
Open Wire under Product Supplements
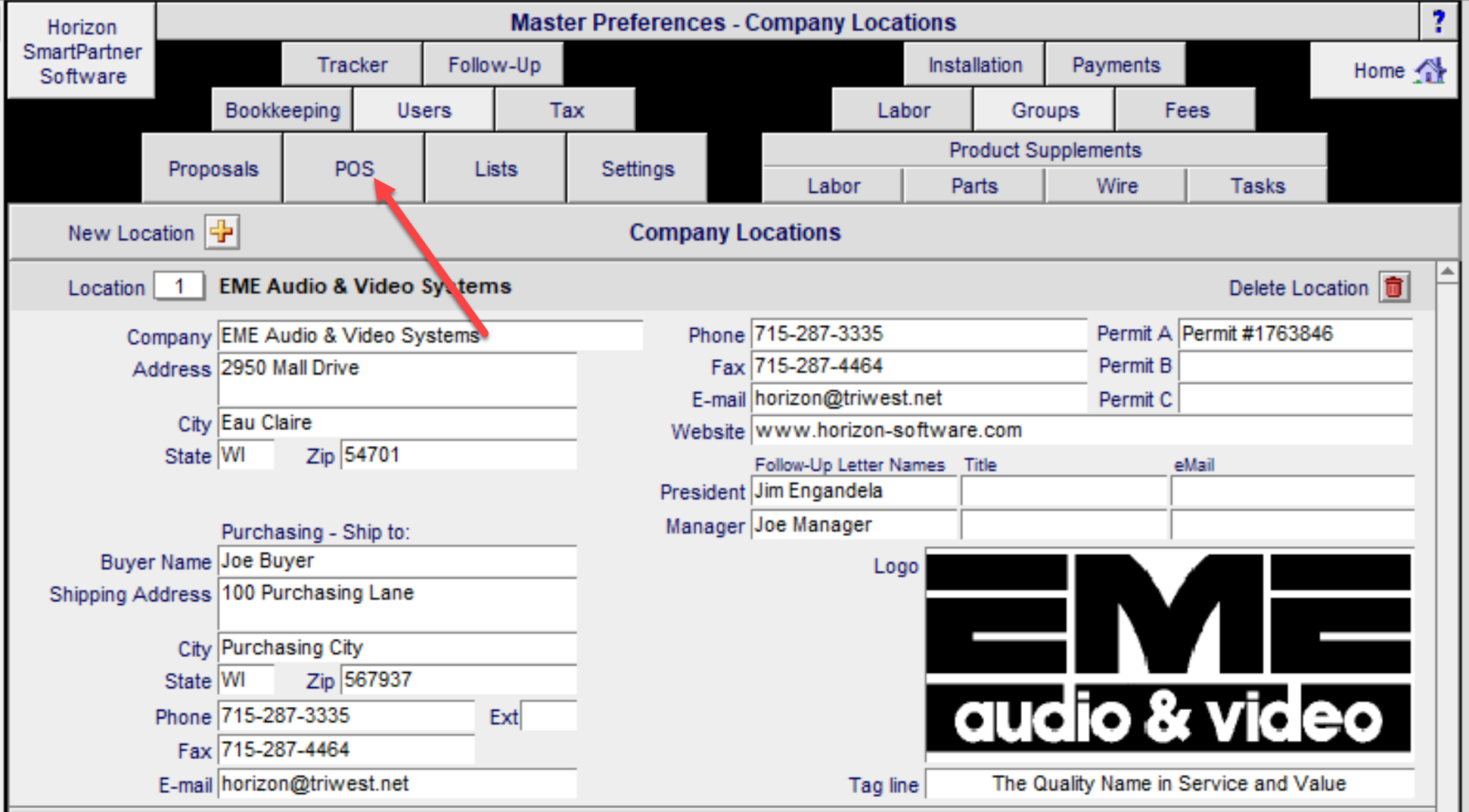pos(1117,186)
